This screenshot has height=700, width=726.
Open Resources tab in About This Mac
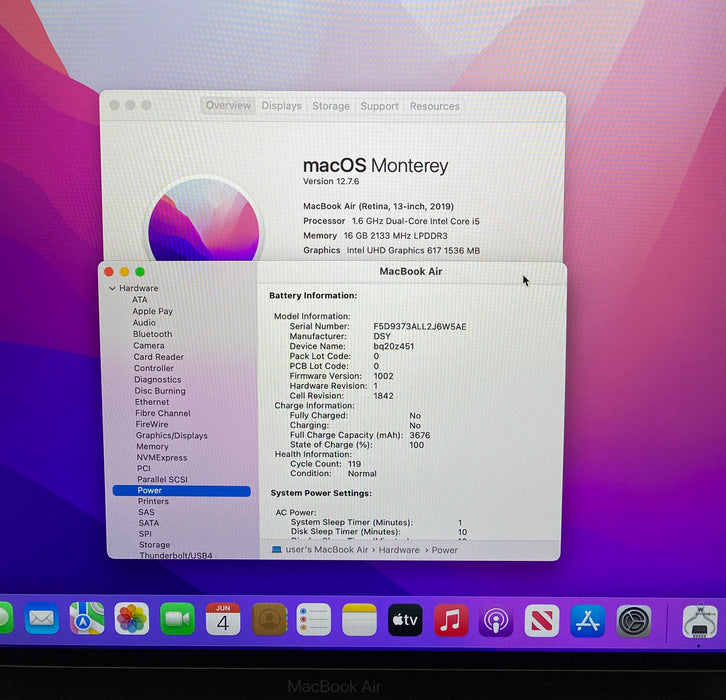(x=434, y=106)
